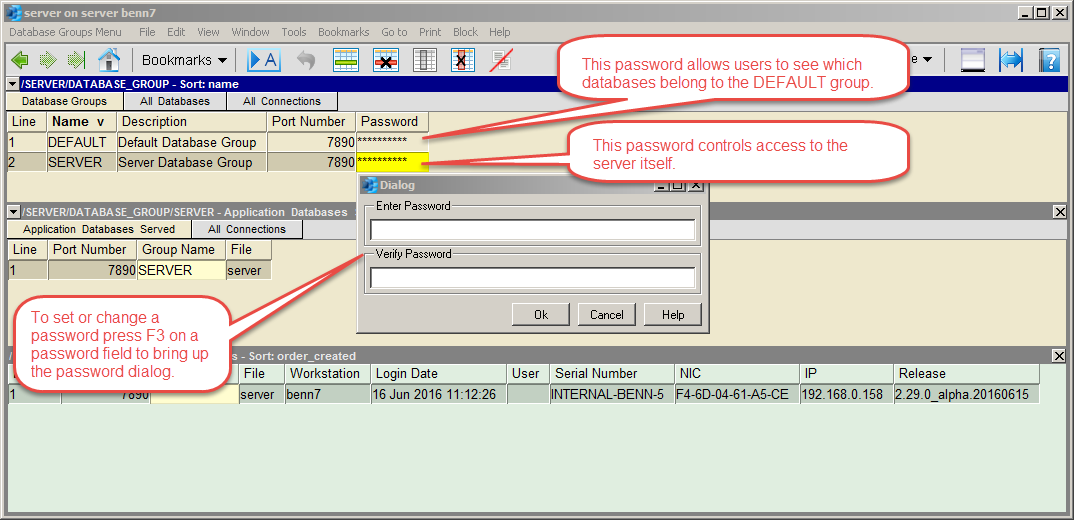Collapse the Application Databases panel triangle
Screen dimensions: 1074x520
13,212
